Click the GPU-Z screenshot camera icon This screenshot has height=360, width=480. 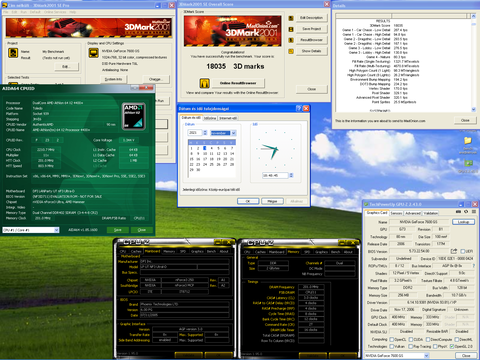click(x=458, y=212)
